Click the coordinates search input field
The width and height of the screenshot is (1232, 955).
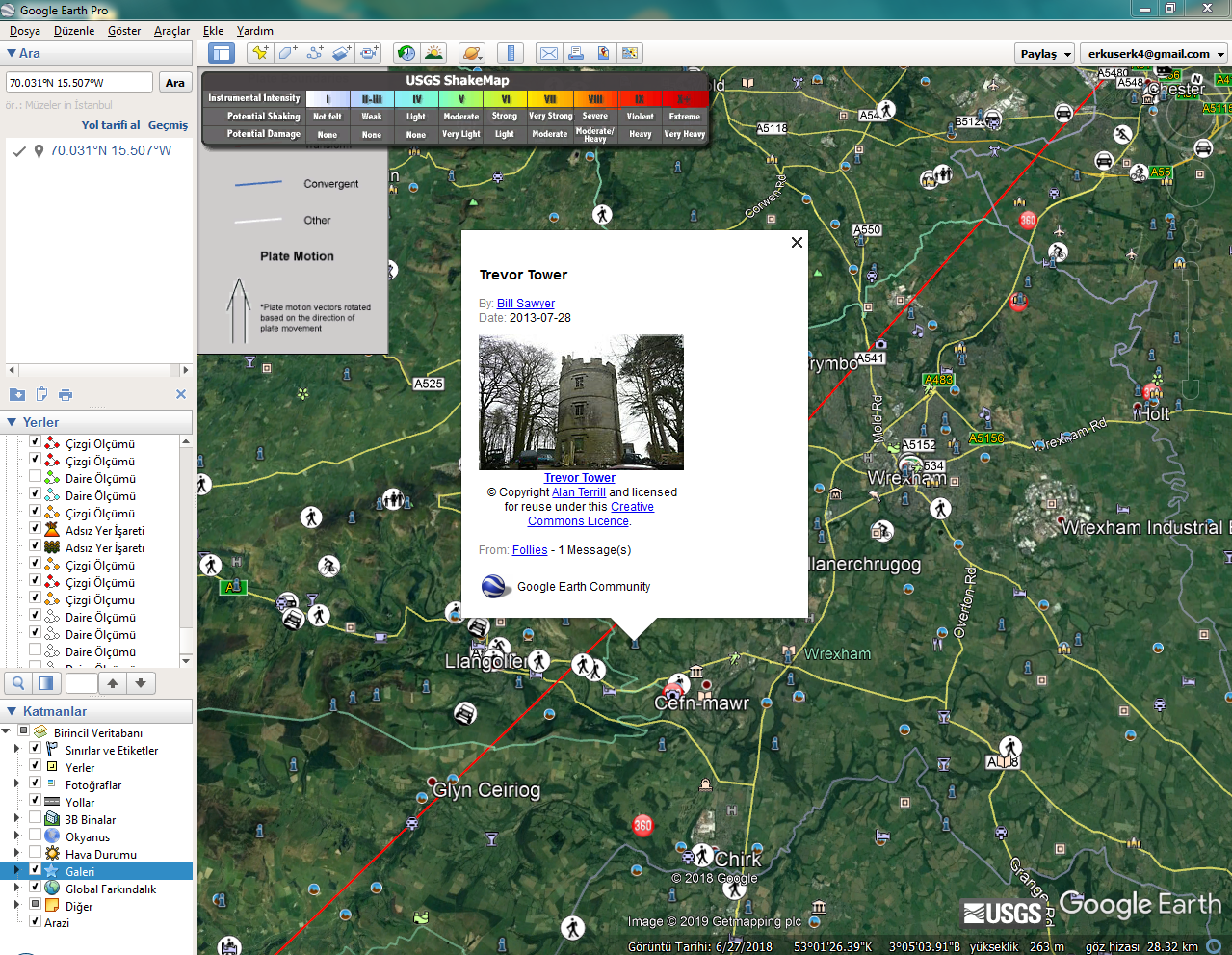79,83
